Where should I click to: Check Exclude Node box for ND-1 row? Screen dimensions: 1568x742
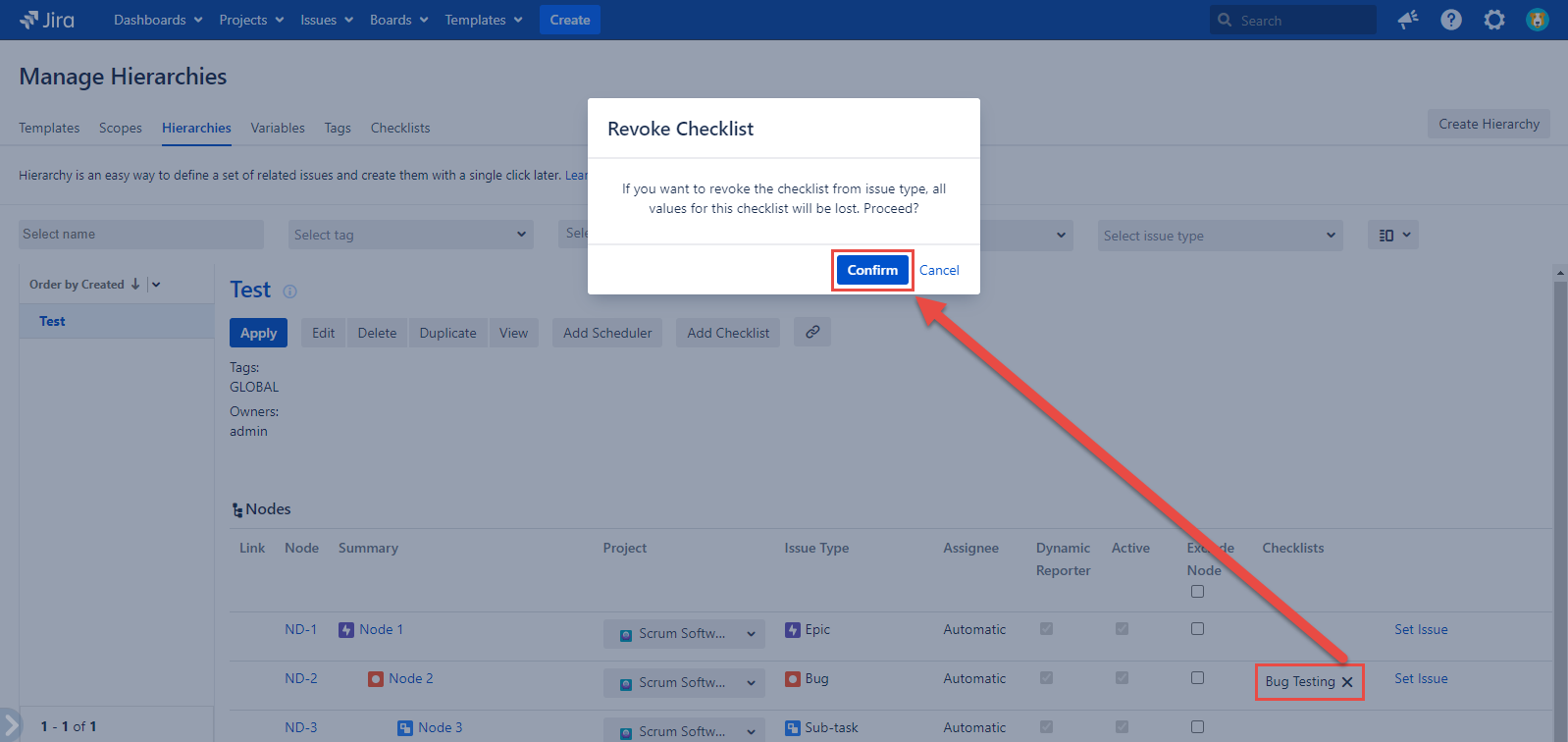point(1197,629)
